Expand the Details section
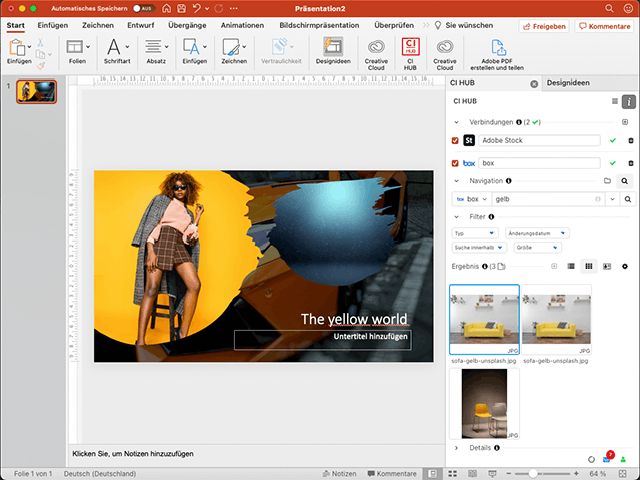The width and height of the screenshot is (640, 480). [457, 448]
